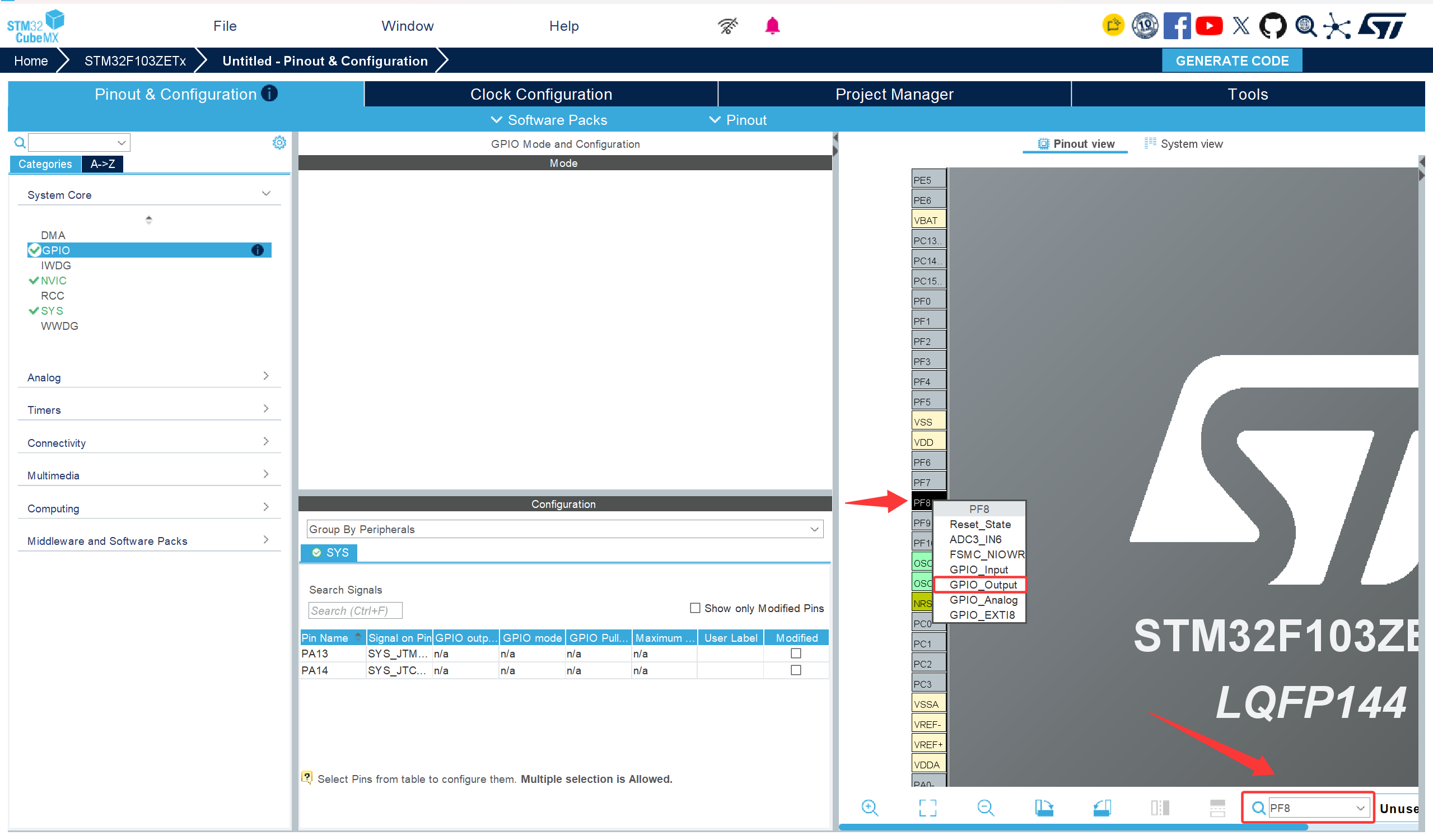Click the magnifier beside the PF8 pin search
This screenshot has height=840, width=1433.
pyautogui.click(x=1258, y=808)
